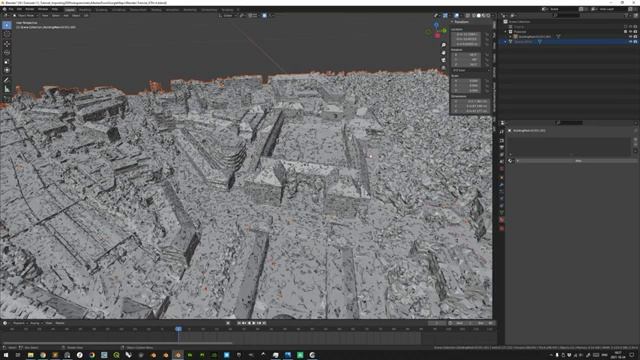Switch viewport to Wireframe shading mode
The height and width of the screenshot is (360, 640).
click(473, 16)
